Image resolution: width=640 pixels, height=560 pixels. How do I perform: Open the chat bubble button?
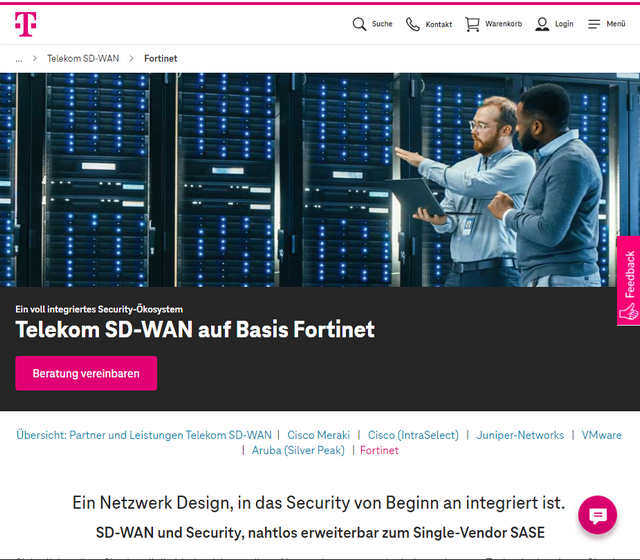[598, 515]
